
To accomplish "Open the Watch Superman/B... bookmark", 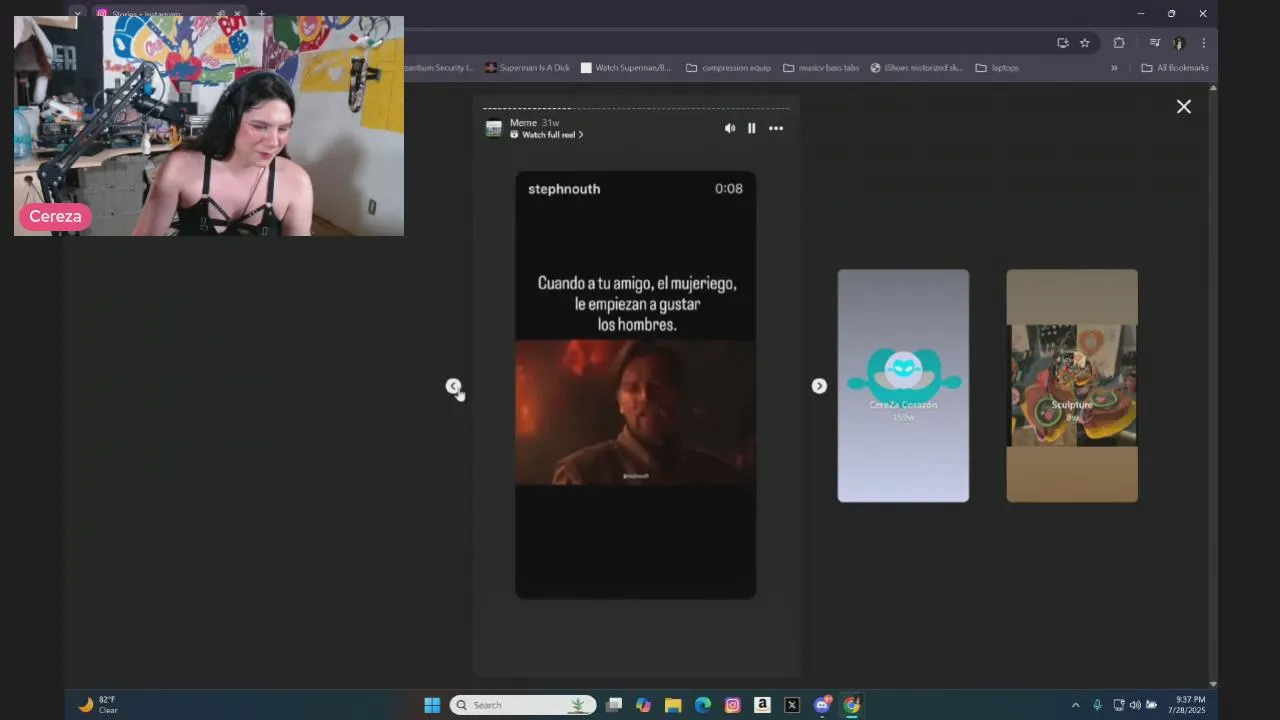I will pos(626,68).
